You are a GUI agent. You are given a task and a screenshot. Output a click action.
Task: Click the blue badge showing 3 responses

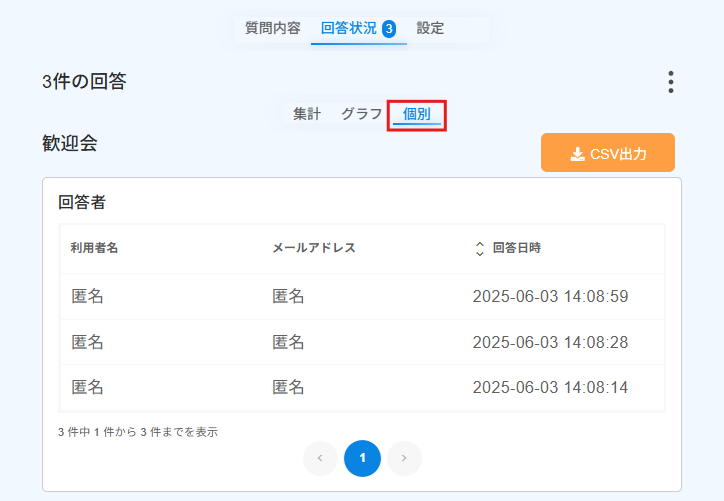coord(389,29)
